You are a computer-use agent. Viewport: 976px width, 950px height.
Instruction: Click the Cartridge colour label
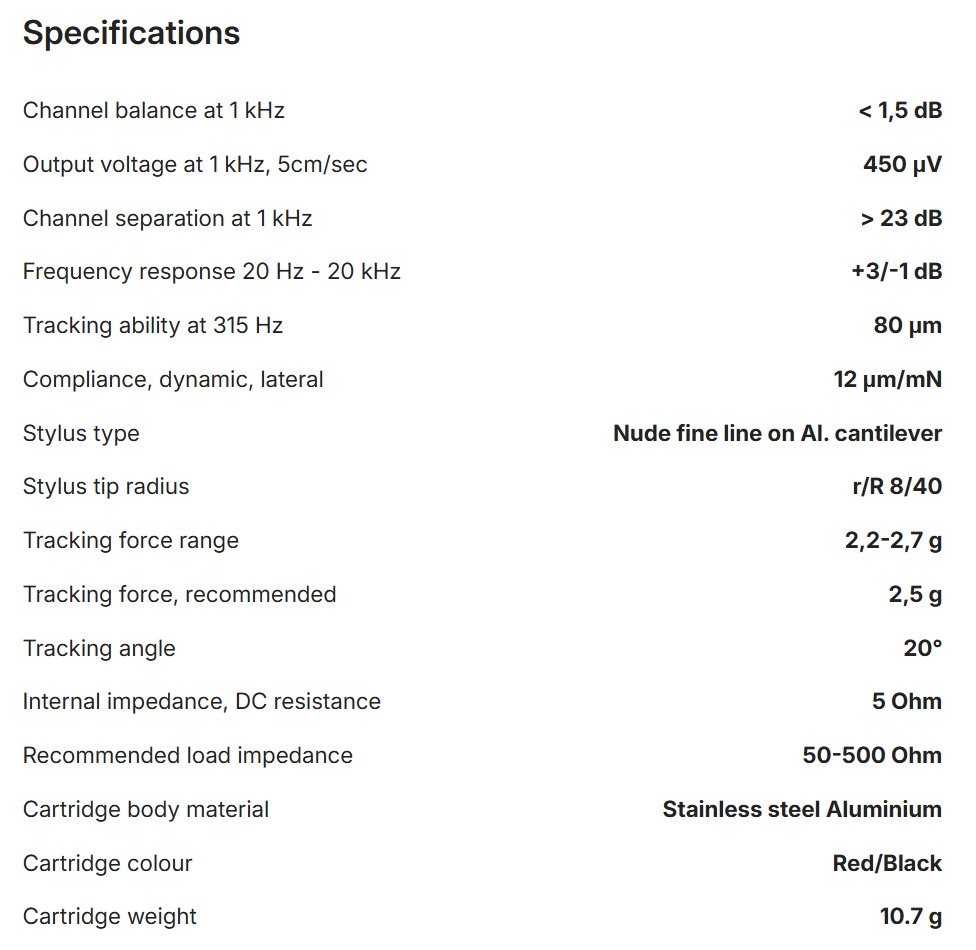coord(107,864)
